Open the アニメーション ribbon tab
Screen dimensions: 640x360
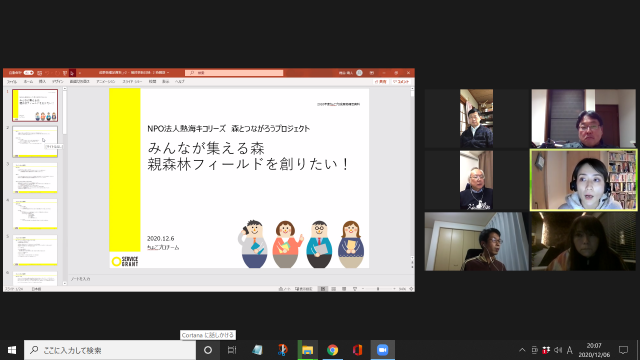[x=106, y=82]
